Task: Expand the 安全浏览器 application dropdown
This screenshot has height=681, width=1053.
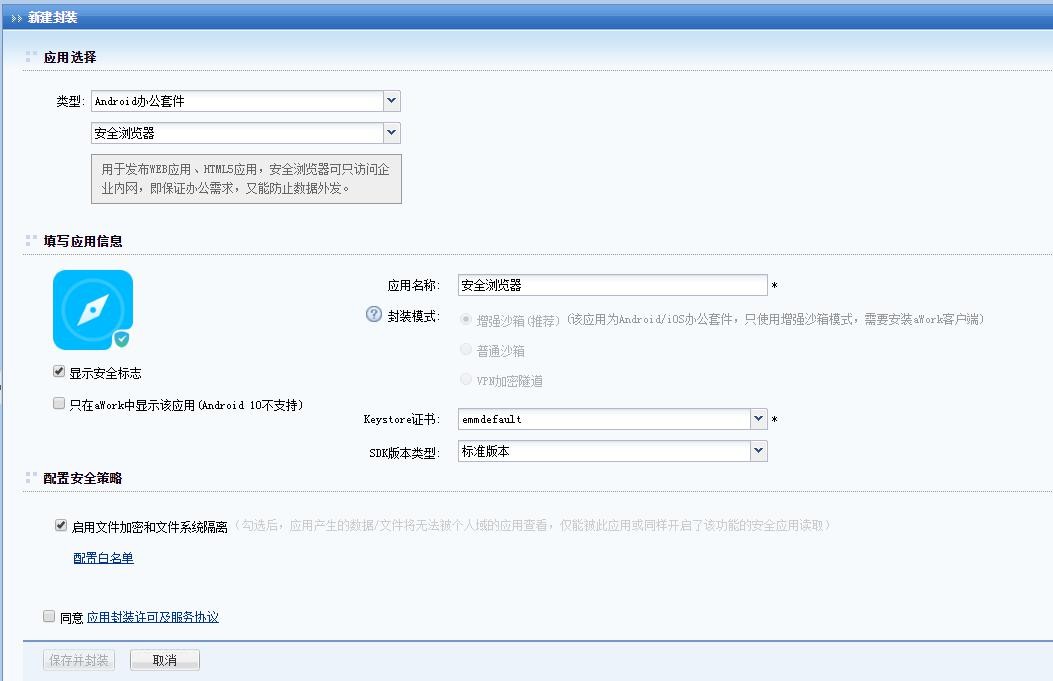Action: (x=391, y=133)
